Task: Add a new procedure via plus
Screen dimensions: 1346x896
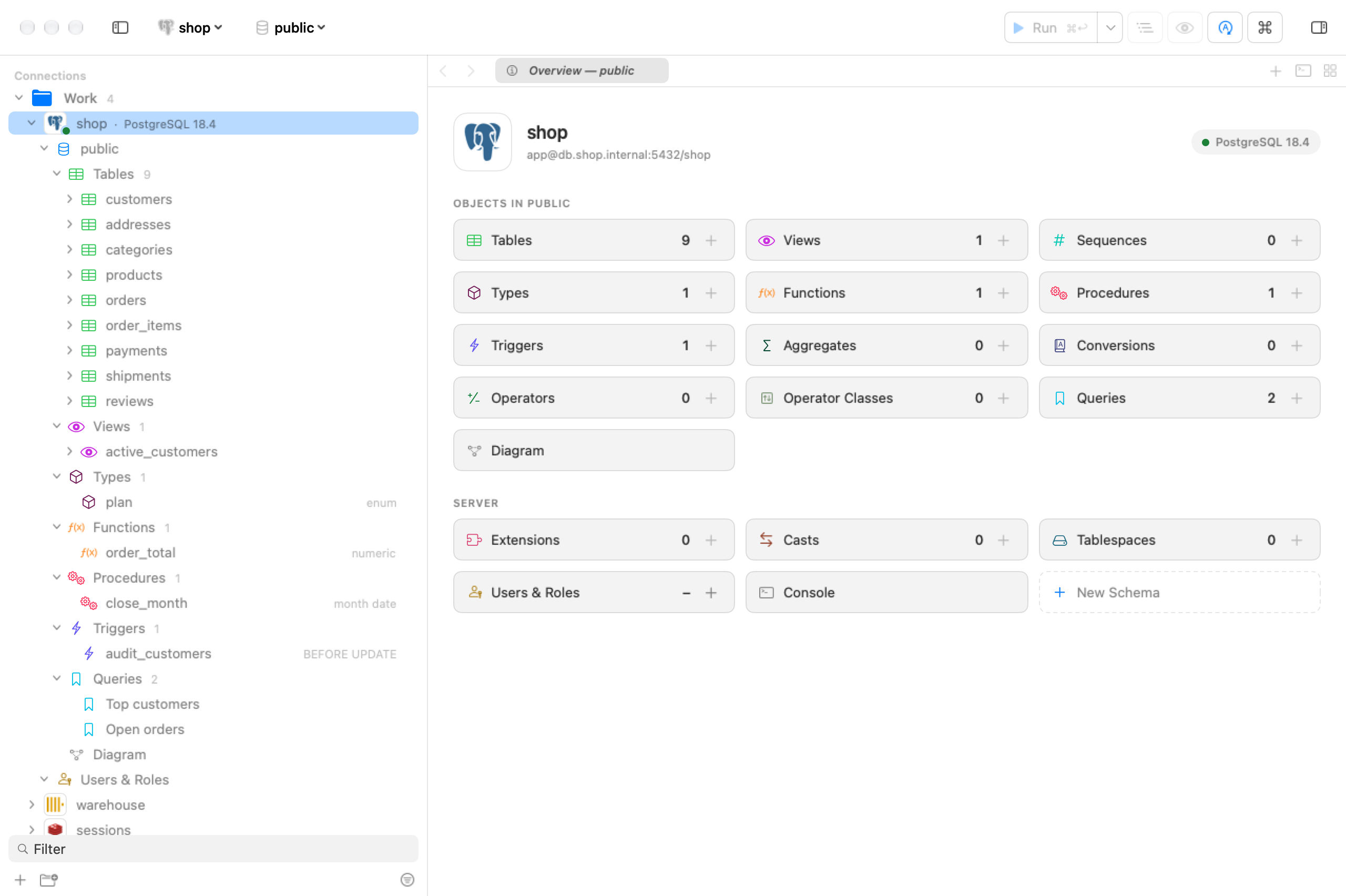Action: tap(1297, 292)
